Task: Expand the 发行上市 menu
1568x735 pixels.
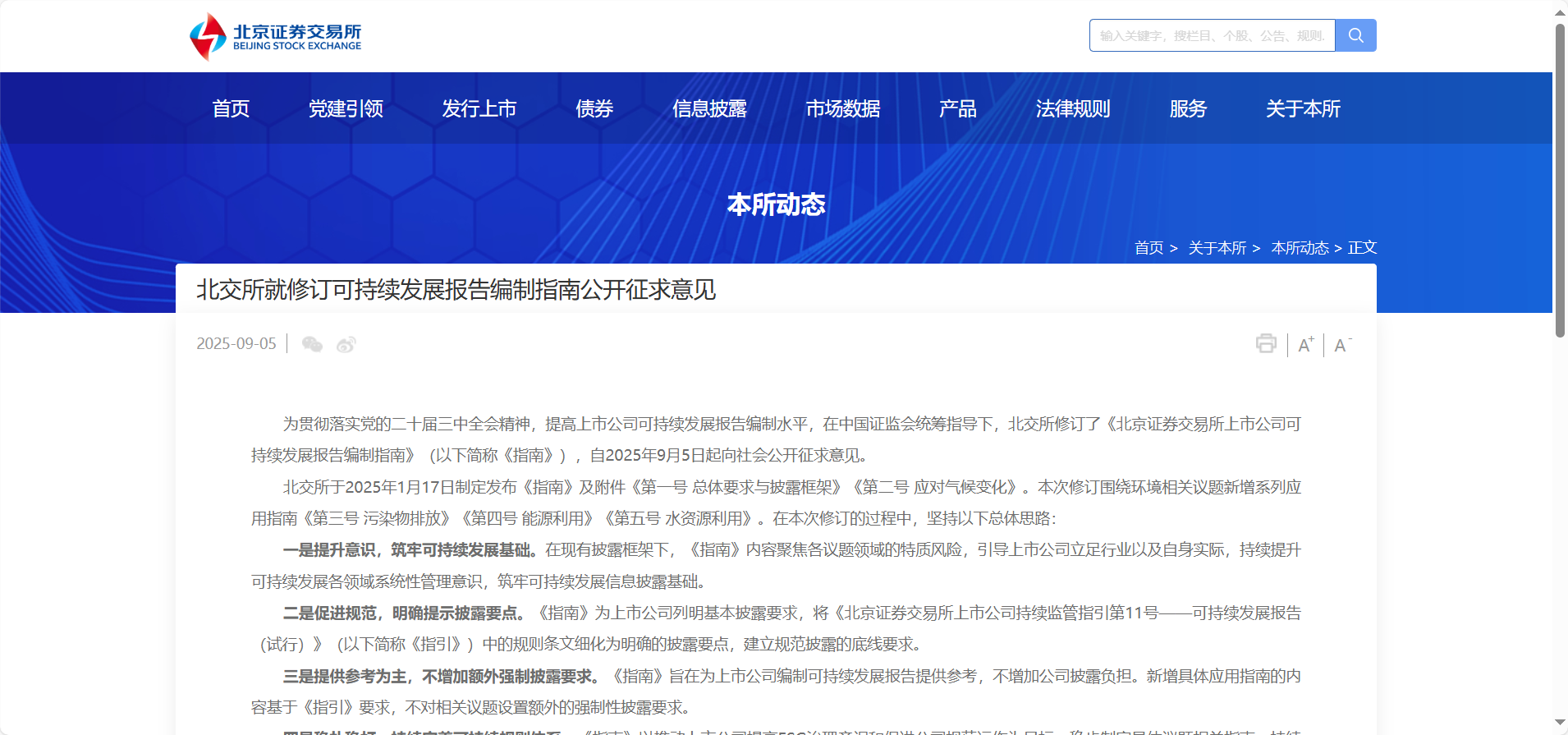Action: (479, 108)
